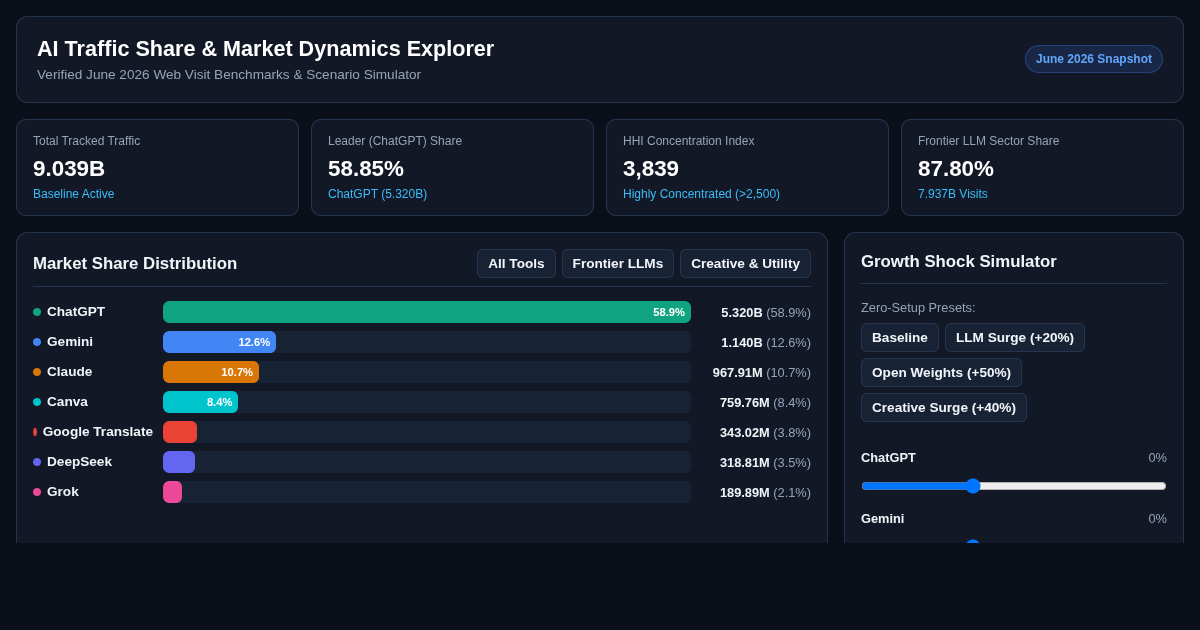
Task: Click the DeepSeek row label
Action: (79, 462)
